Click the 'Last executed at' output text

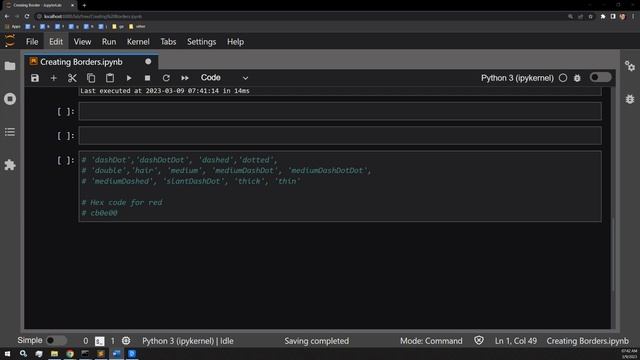(164, 91)
